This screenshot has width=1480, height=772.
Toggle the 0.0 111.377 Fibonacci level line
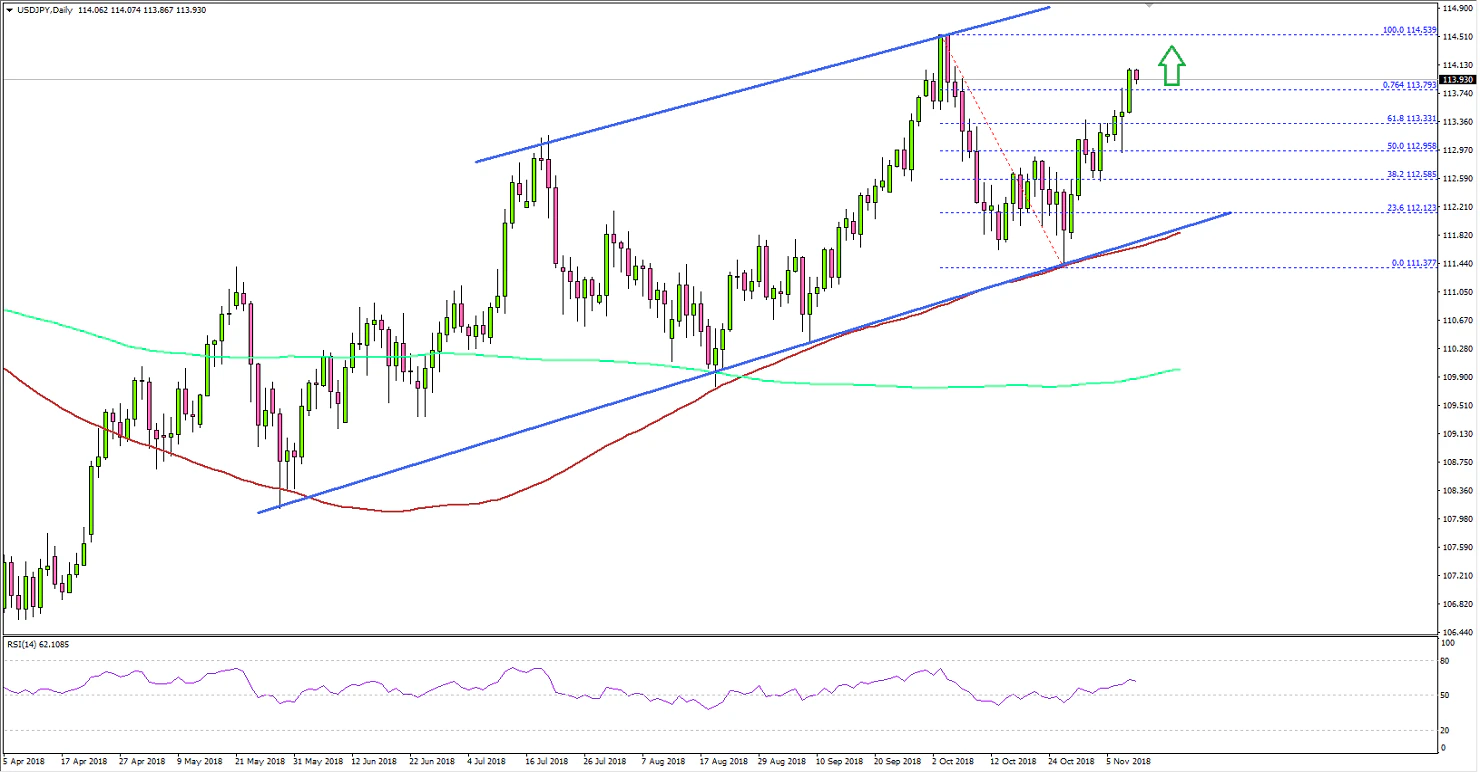click(1200, 266)
